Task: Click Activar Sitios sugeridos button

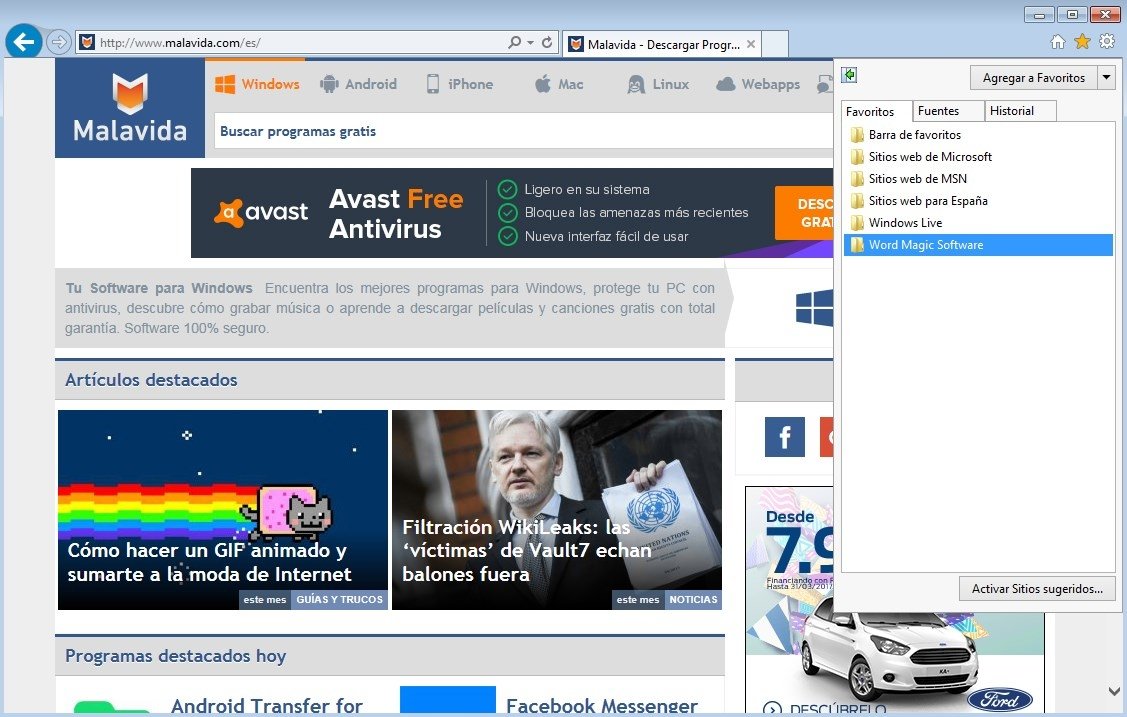Action: pos(1037,588)
